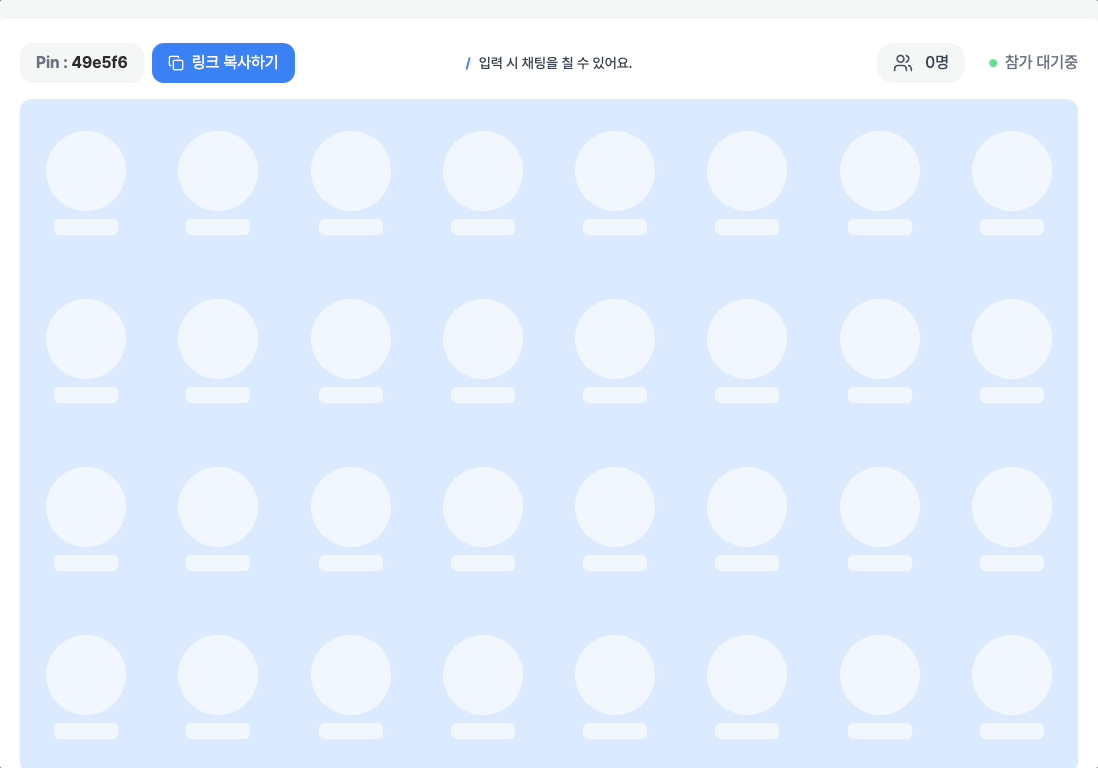
Task: Select the first avatar circle in third row
Action: pyautogui.click(x=86, y=507)
